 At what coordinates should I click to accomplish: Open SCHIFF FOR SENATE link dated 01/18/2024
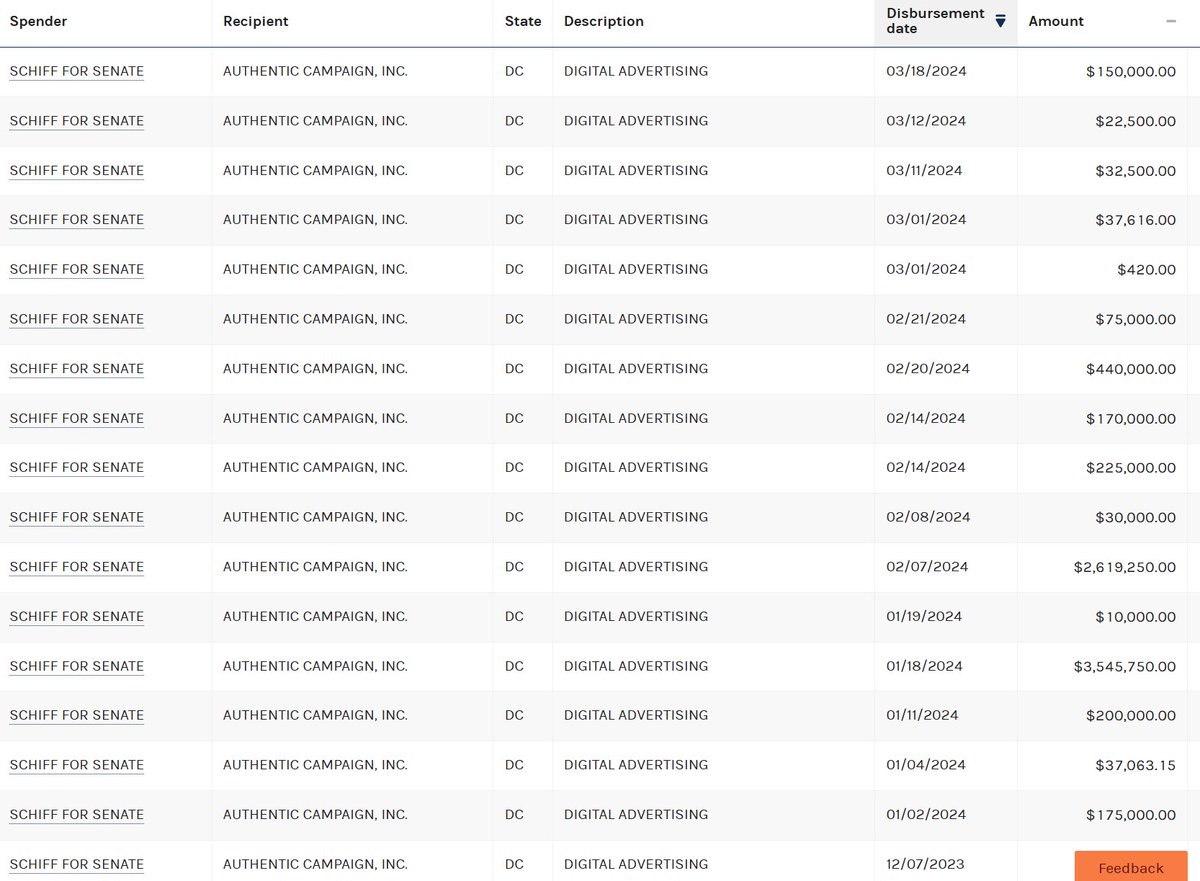click(77, 666)
